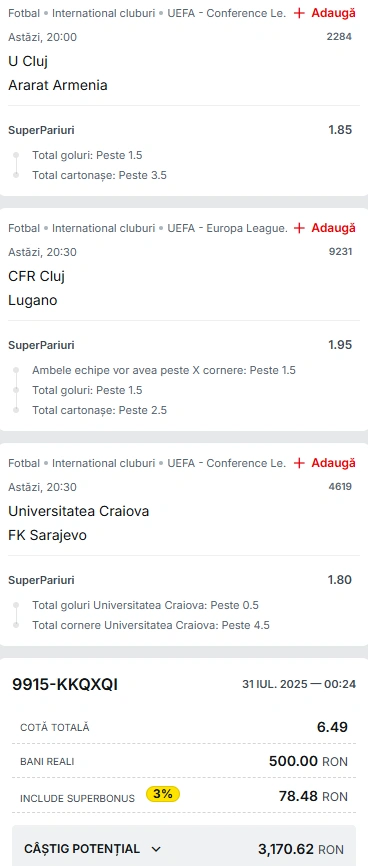The width and height of the screenshot is (368, 866).
Task: Open the FK Sarajevo team name
Action: point(48,536)
